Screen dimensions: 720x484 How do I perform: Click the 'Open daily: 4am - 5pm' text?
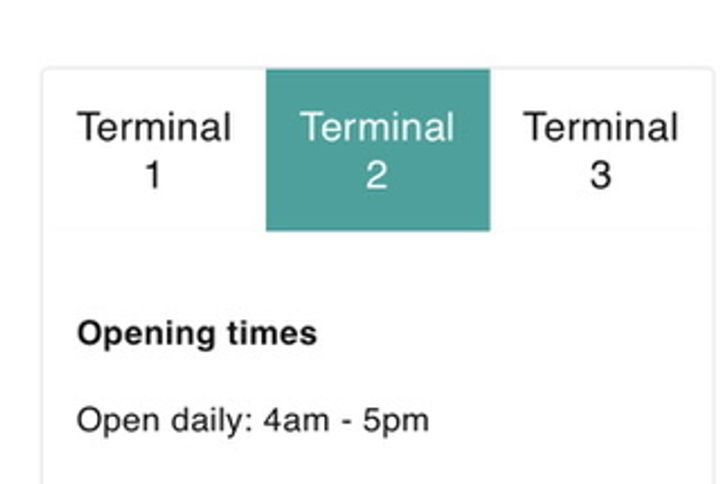click(x=253, y=420)
